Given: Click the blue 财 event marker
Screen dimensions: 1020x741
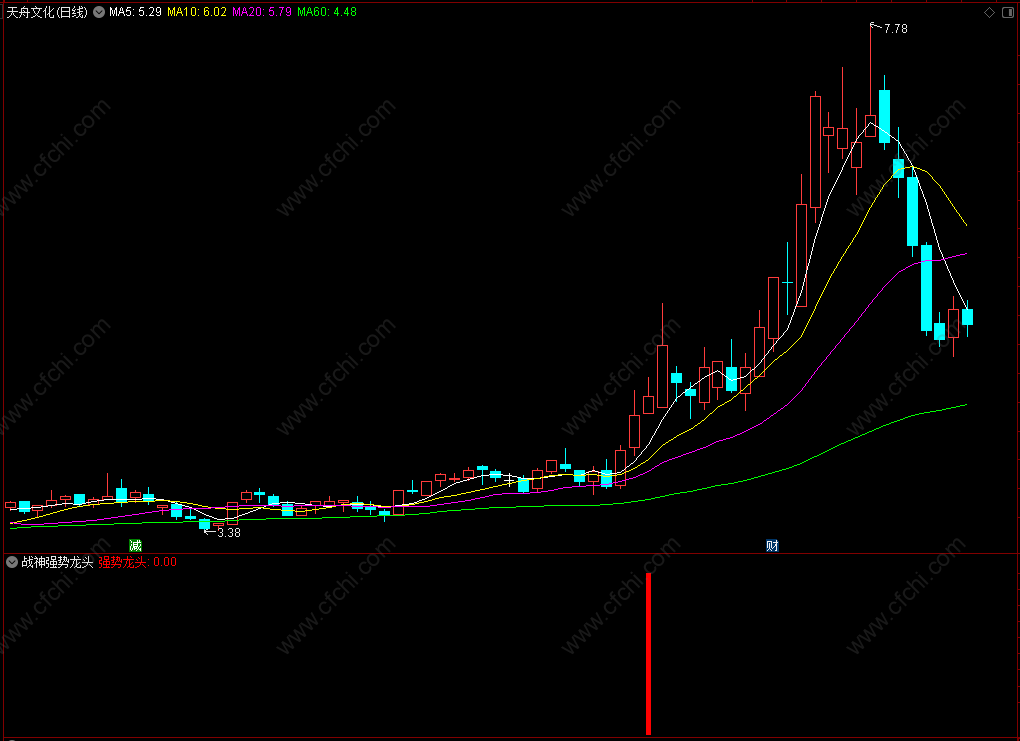Looking at the screenshot, I should click(x=772, y=545).
